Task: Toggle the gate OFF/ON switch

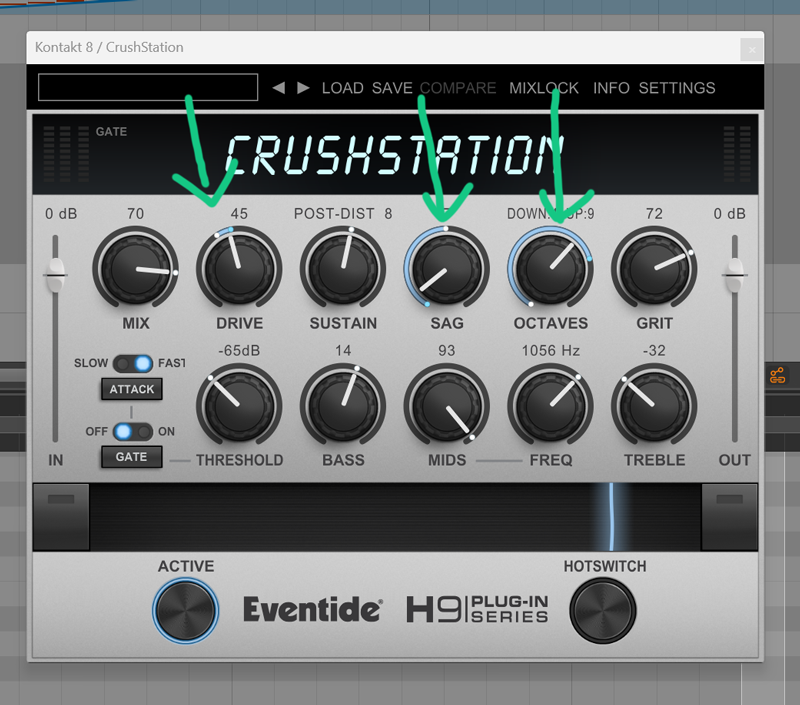Action: pyautogui.click(x=133, y=432)
